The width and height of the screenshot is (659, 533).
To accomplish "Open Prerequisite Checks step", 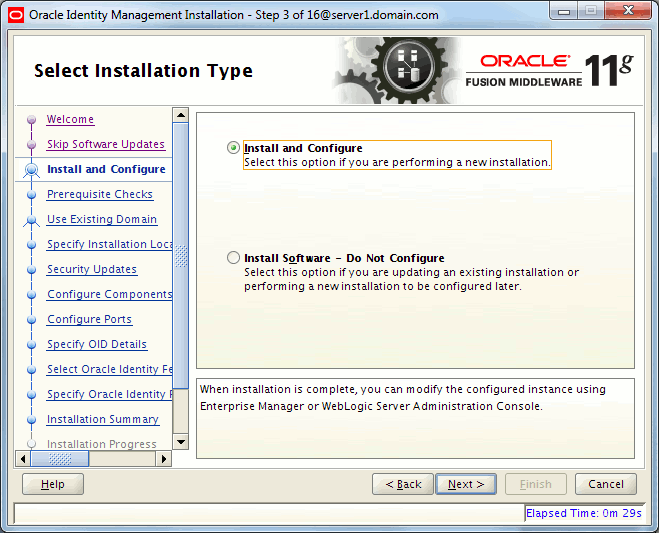I will click(100, 194).
